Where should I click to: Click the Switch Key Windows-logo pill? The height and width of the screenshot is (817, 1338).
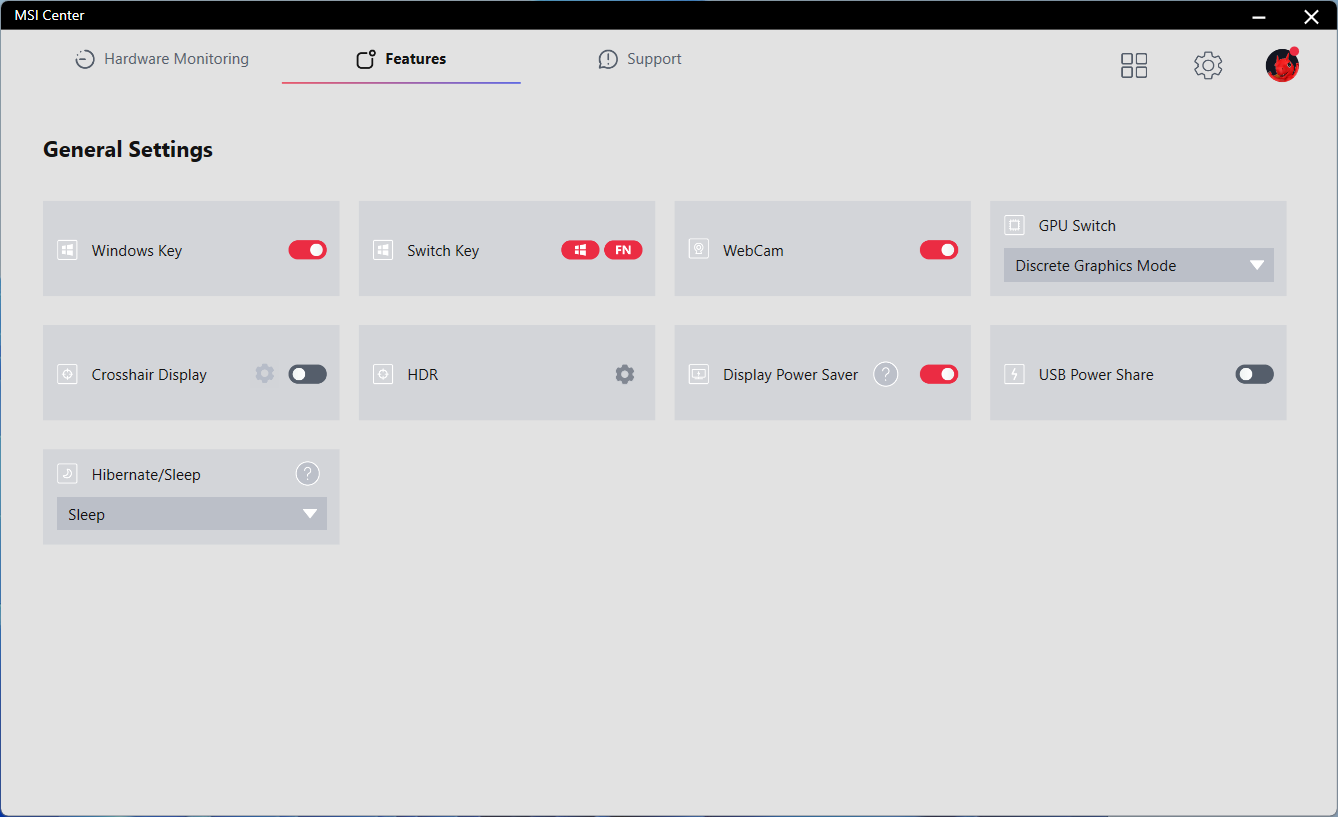[x=580, y=250]
